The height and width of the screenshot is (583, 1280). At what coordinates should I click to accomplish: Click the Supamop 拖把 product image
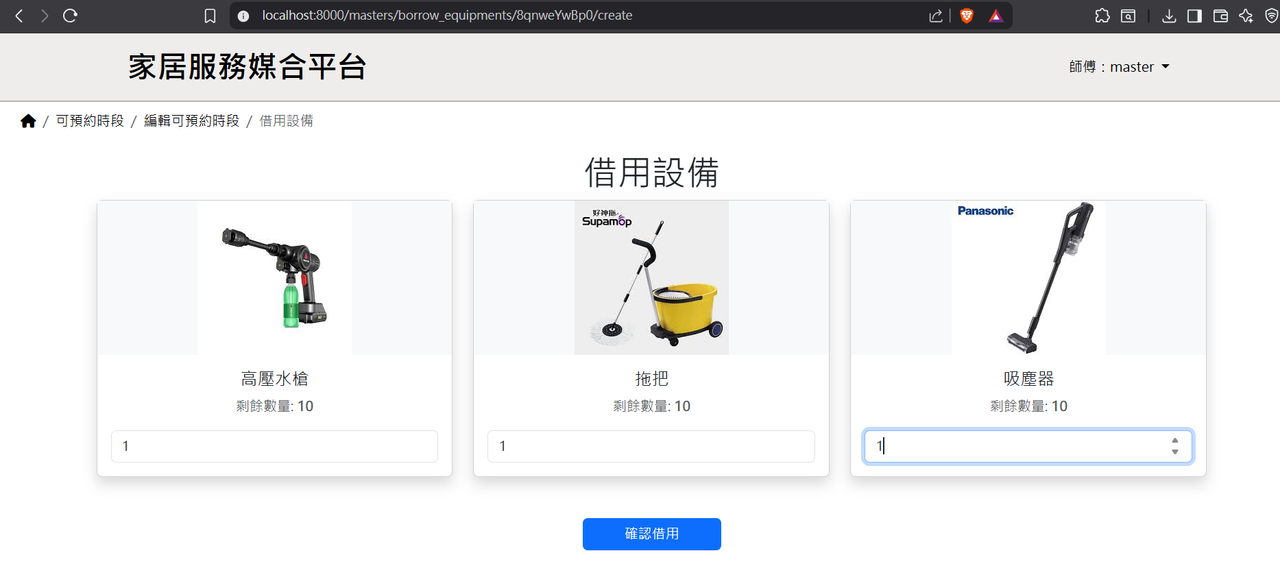651,278
